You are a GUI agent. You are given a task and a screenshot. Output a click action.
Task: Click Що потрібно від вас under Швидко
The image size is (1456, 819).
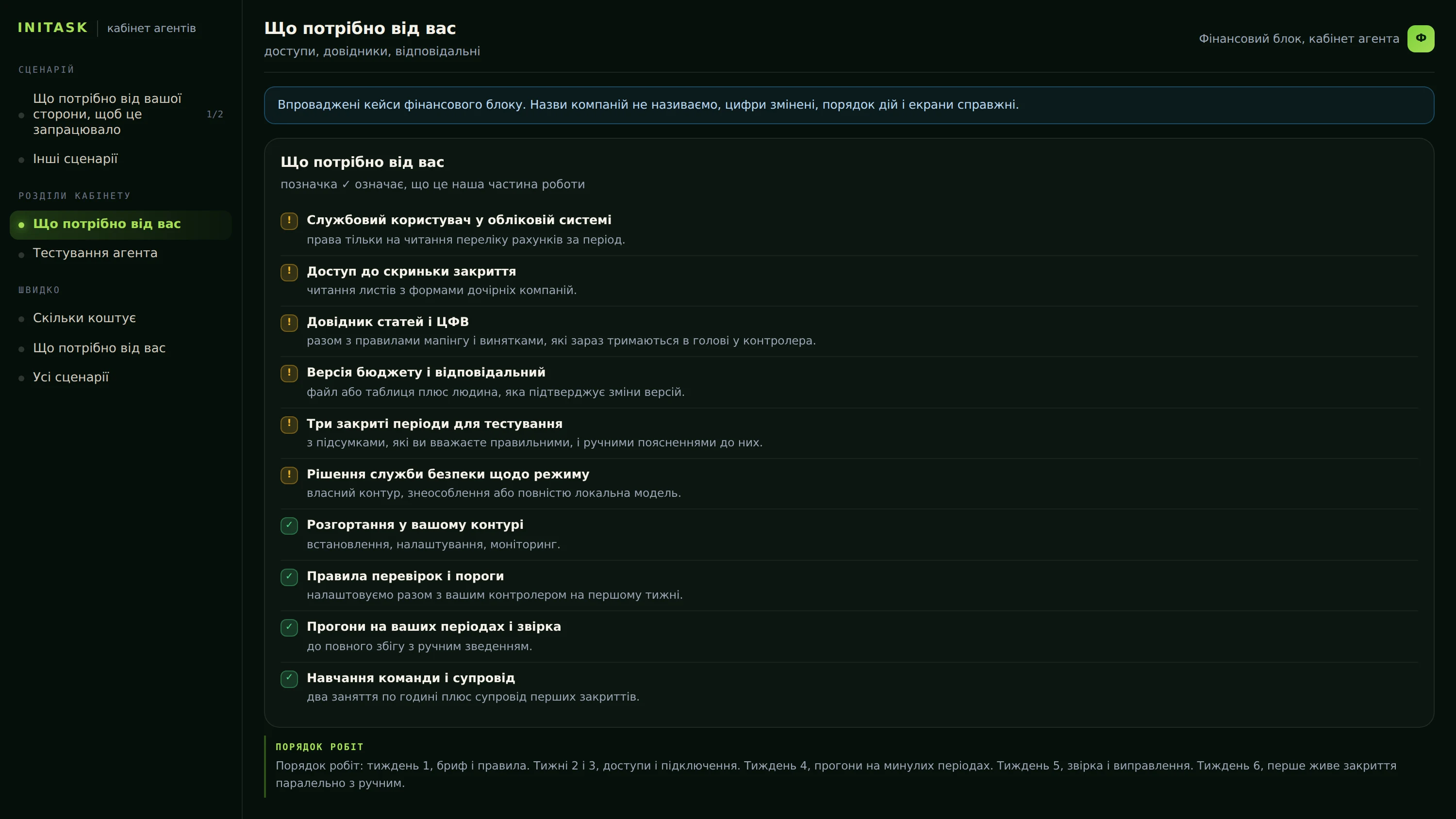click(x=121, y=348)
